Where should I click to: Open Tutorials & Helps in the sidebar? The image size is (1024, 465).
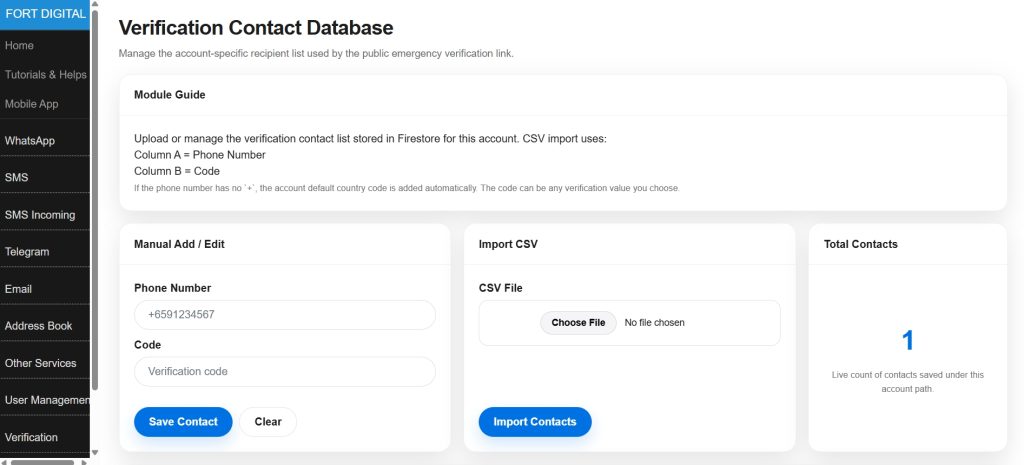point(45,75)
